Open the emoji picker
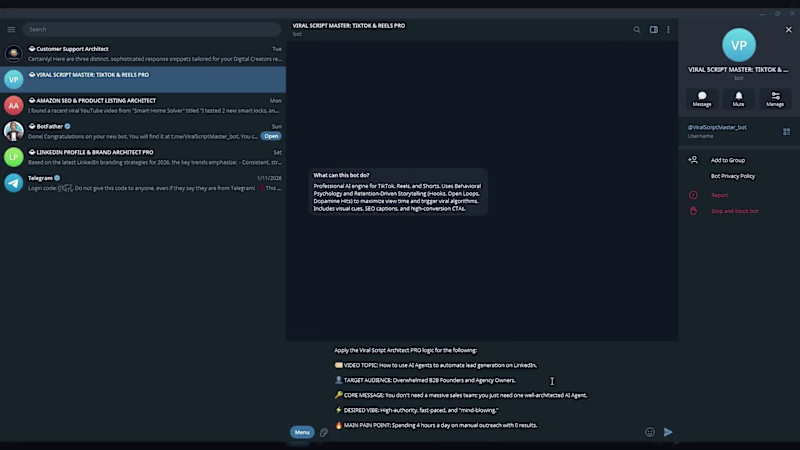The width and height of the screenshot is (800, 450). (x=650, y=432)
